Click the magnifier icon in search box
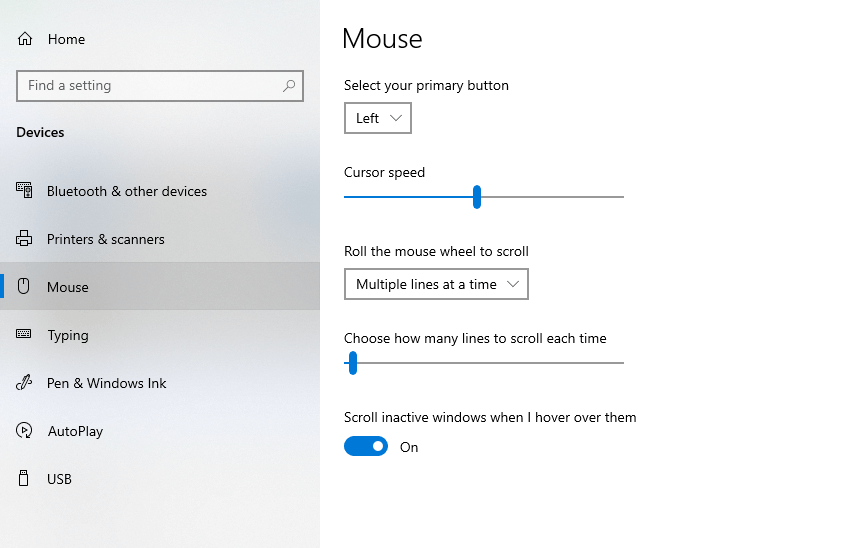Screen dimensions: 842x548 (289, 86)
